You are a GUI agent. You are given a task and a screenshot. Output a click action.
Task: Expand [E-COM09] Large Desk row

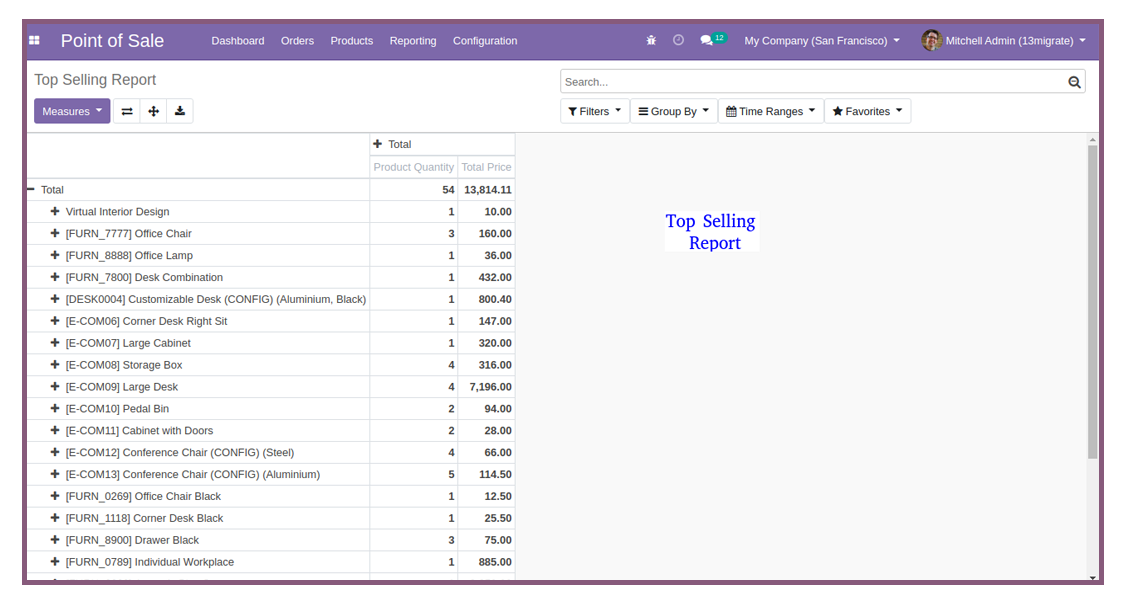[55, 387]
